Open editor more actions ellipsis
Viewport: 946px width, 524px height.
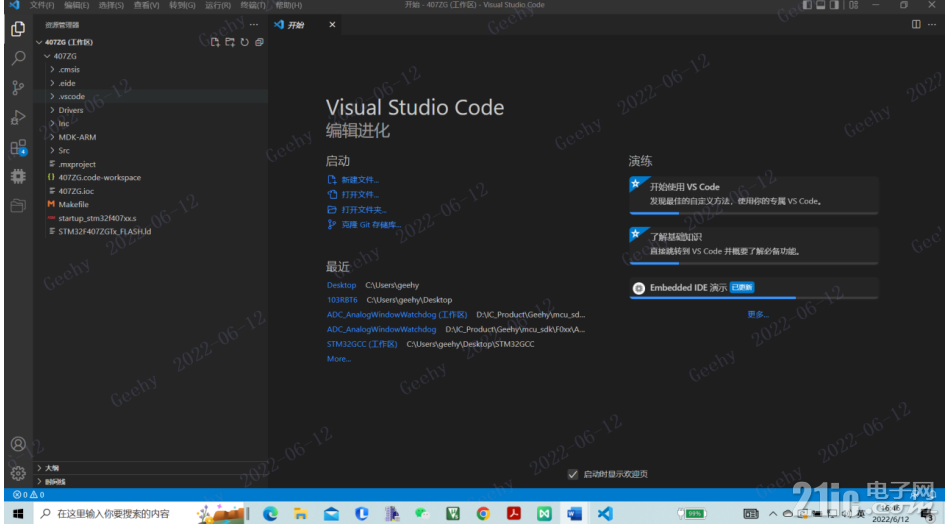932,25
